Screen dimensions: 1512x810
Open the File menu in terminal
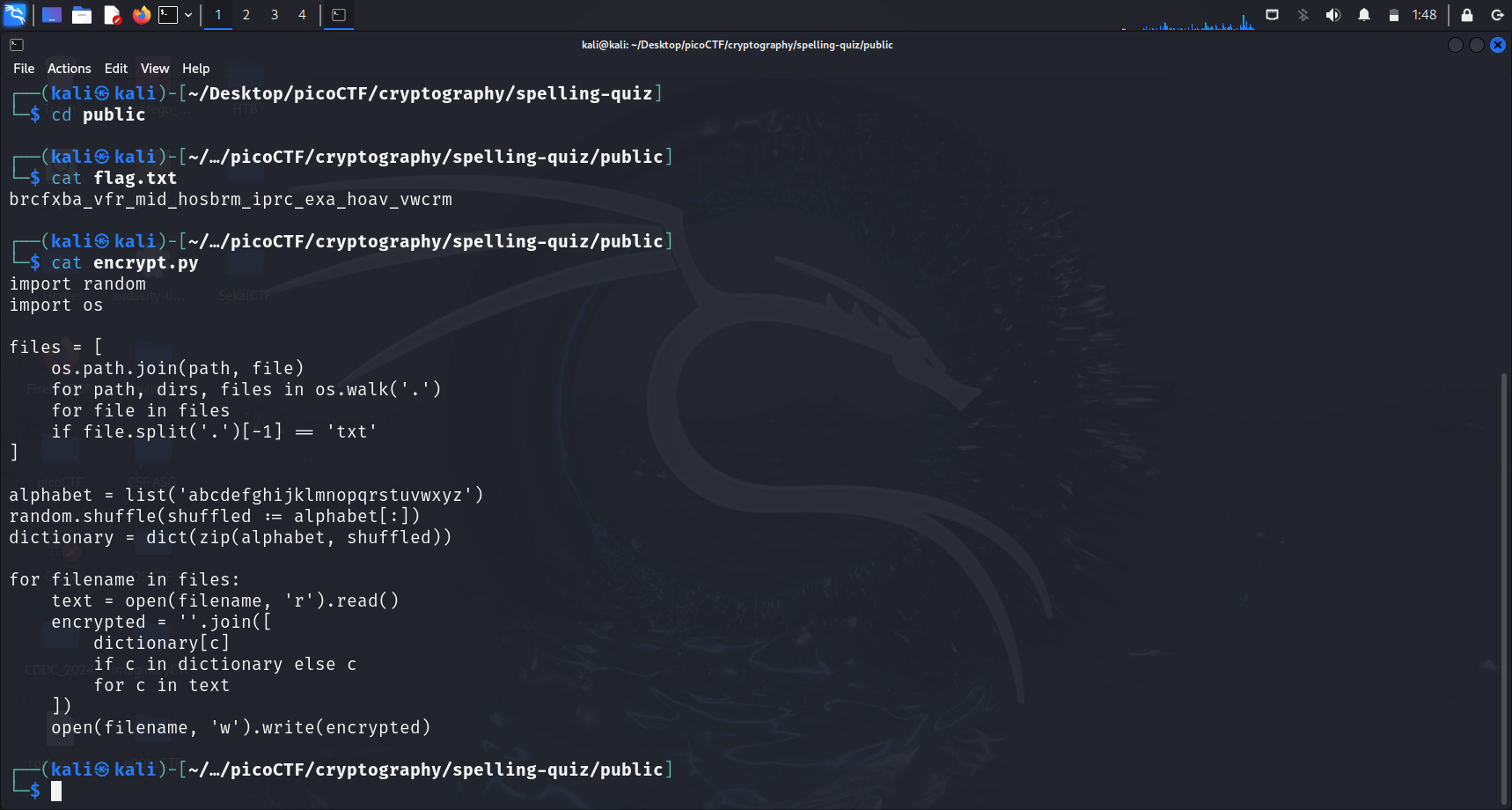[x=24, y=69]
